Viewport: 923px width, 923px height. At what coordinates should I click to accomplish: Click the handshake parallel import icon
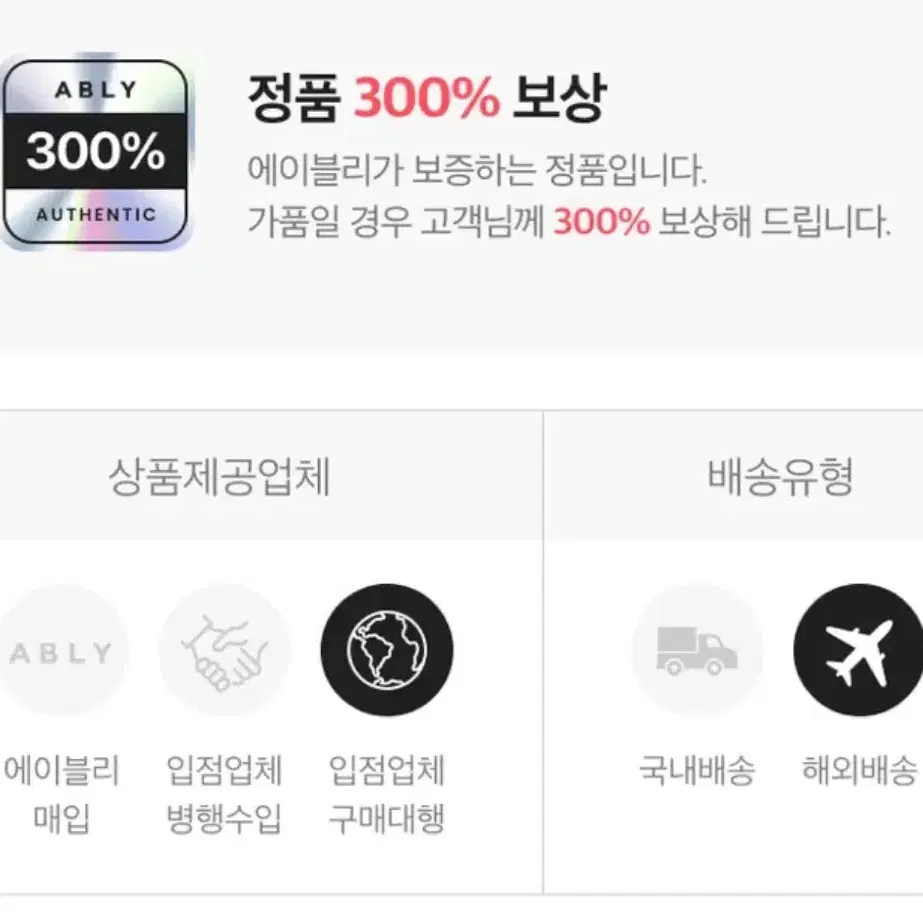point(224,650)
